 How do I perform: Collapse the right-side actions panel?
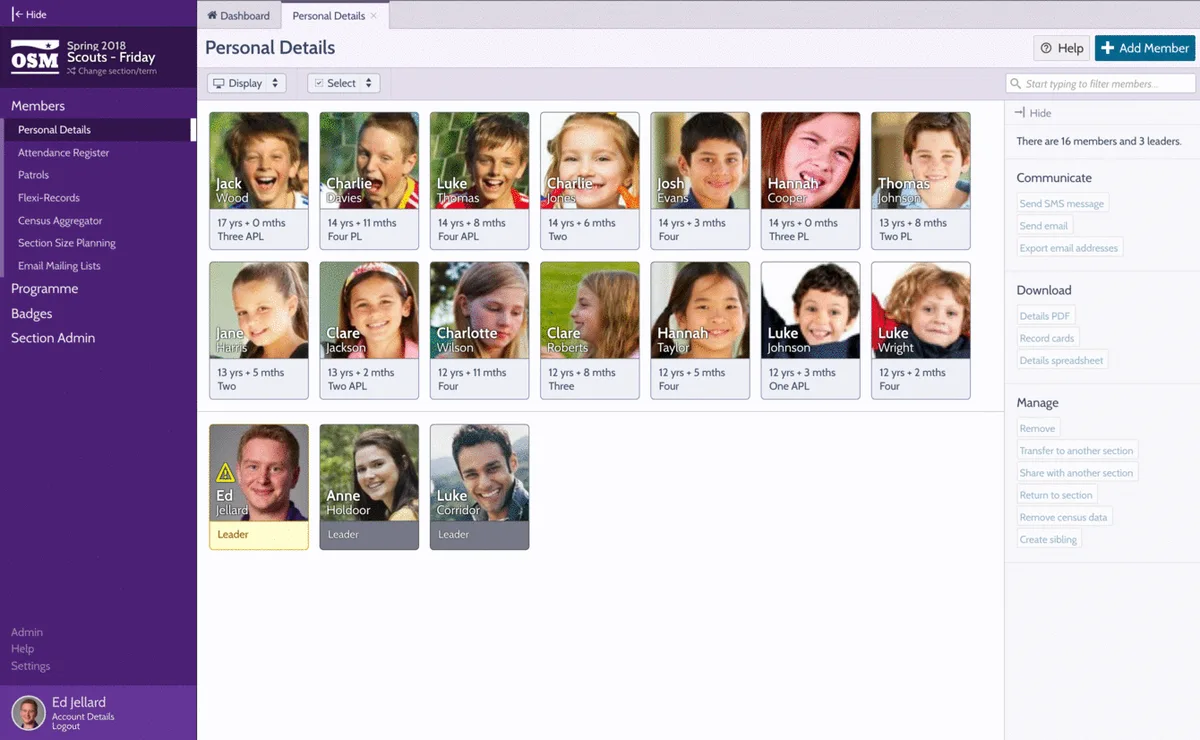tap(1035, 113)
